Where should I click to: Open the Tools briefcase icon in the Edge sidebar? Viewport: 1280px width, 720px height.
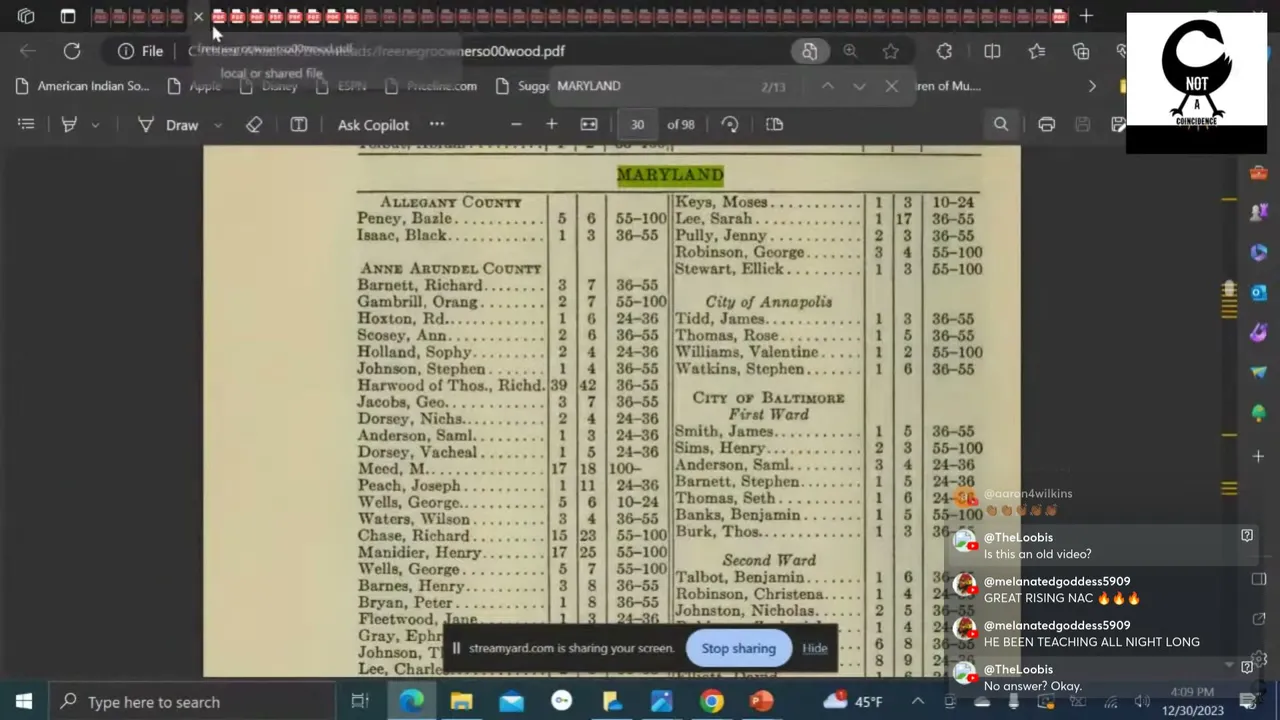tap(1259, 172)
